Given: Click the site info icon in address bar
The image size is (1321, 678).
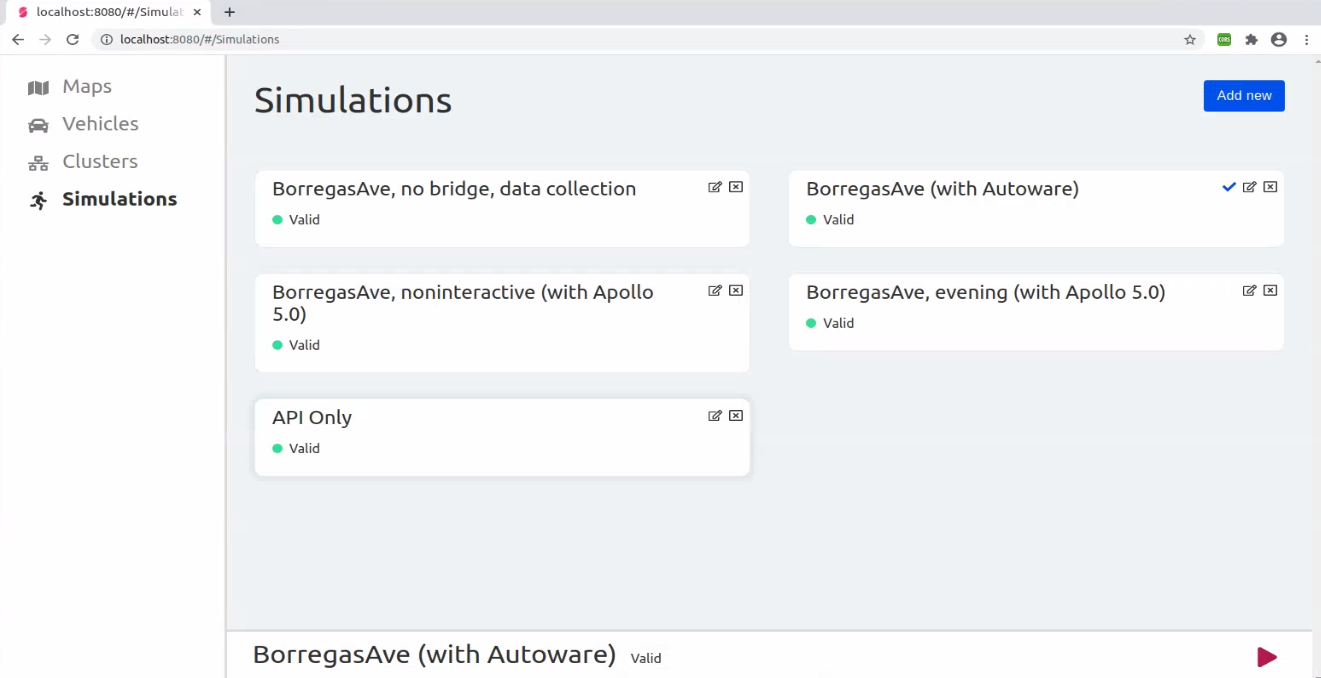Looking at the screenshot, I should pos(106,40).
